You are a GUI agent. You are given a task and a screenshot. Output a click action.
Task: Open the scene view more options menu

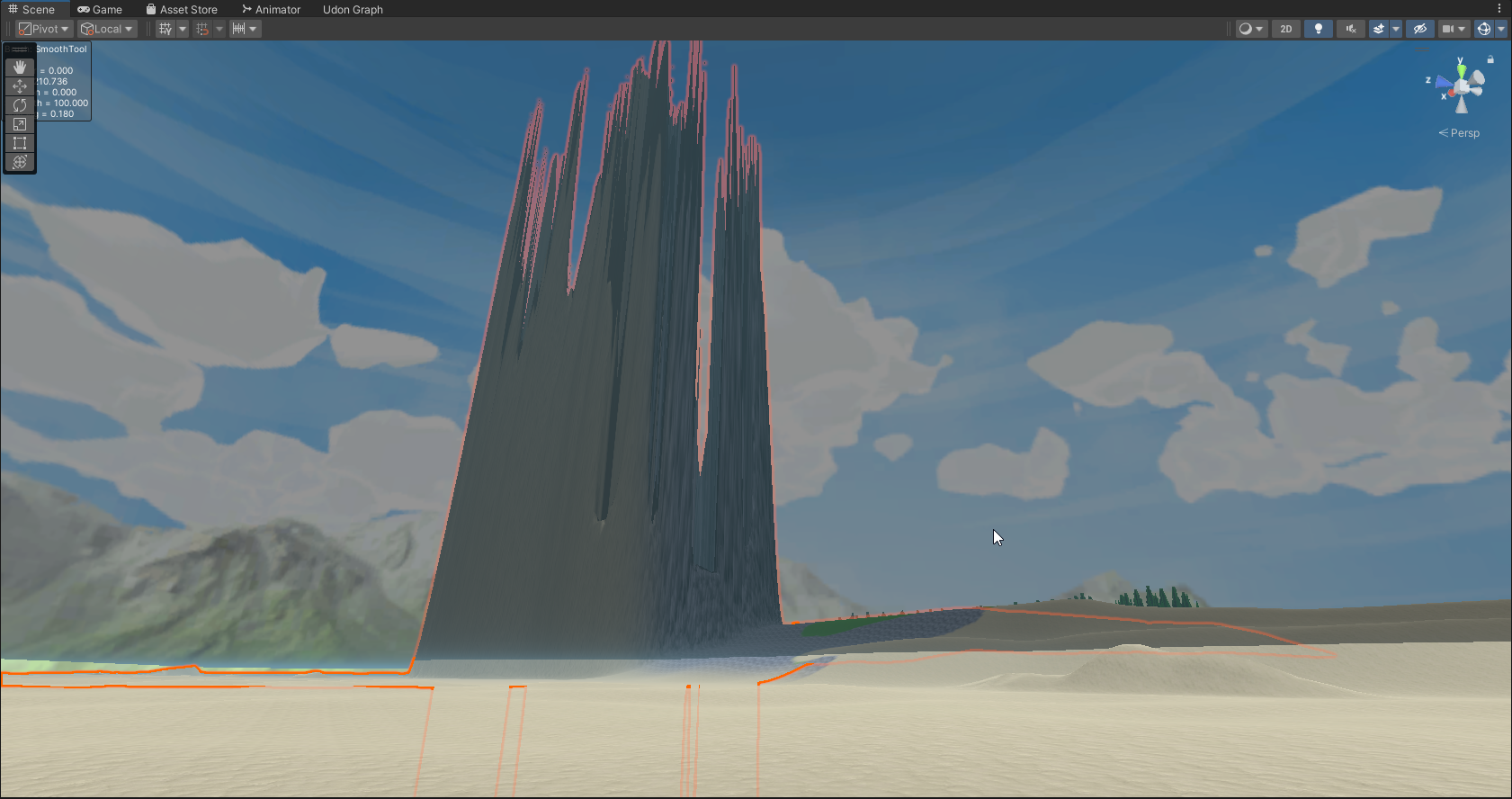1499,9
